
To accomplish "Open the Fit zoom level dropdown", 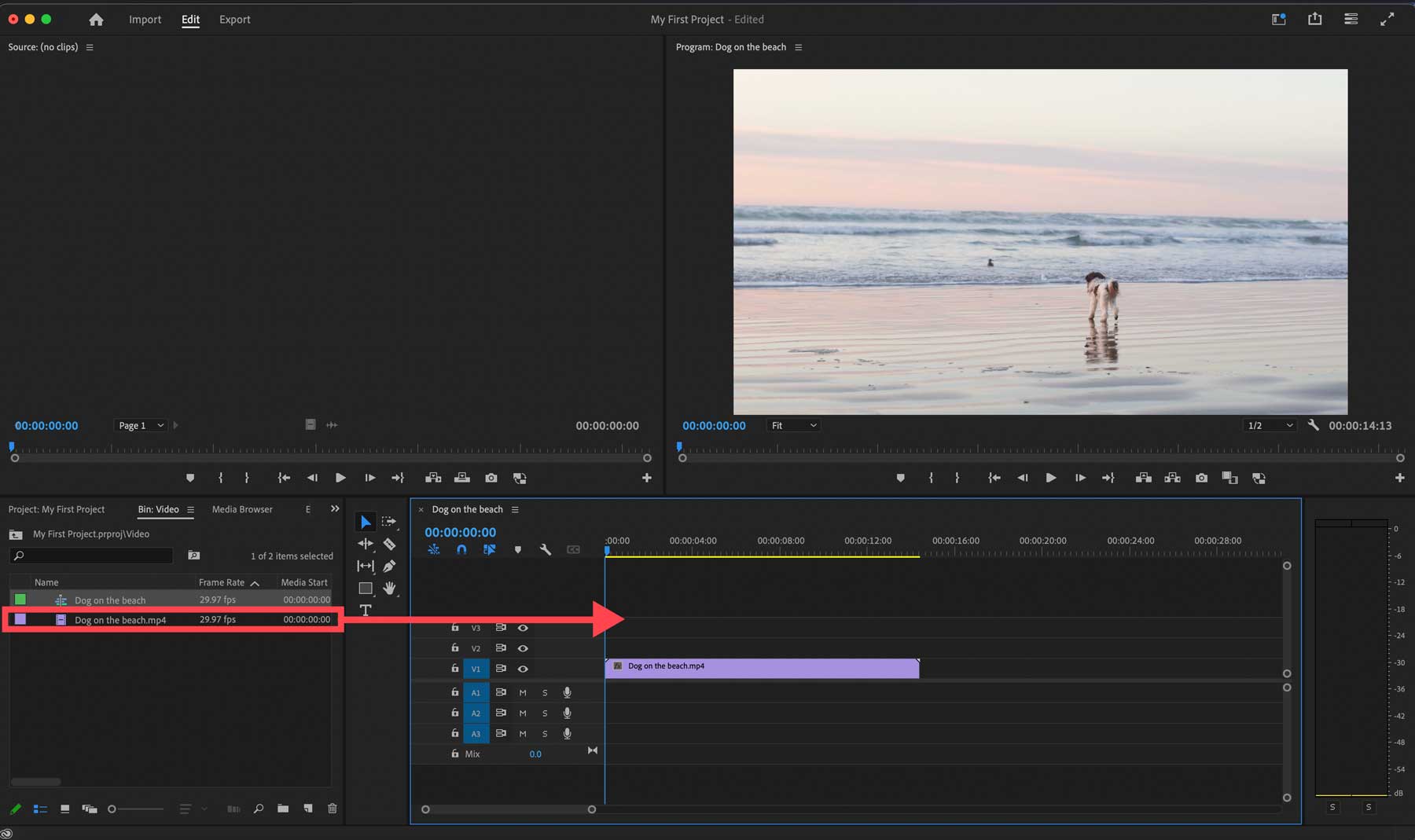I will 793,425.
